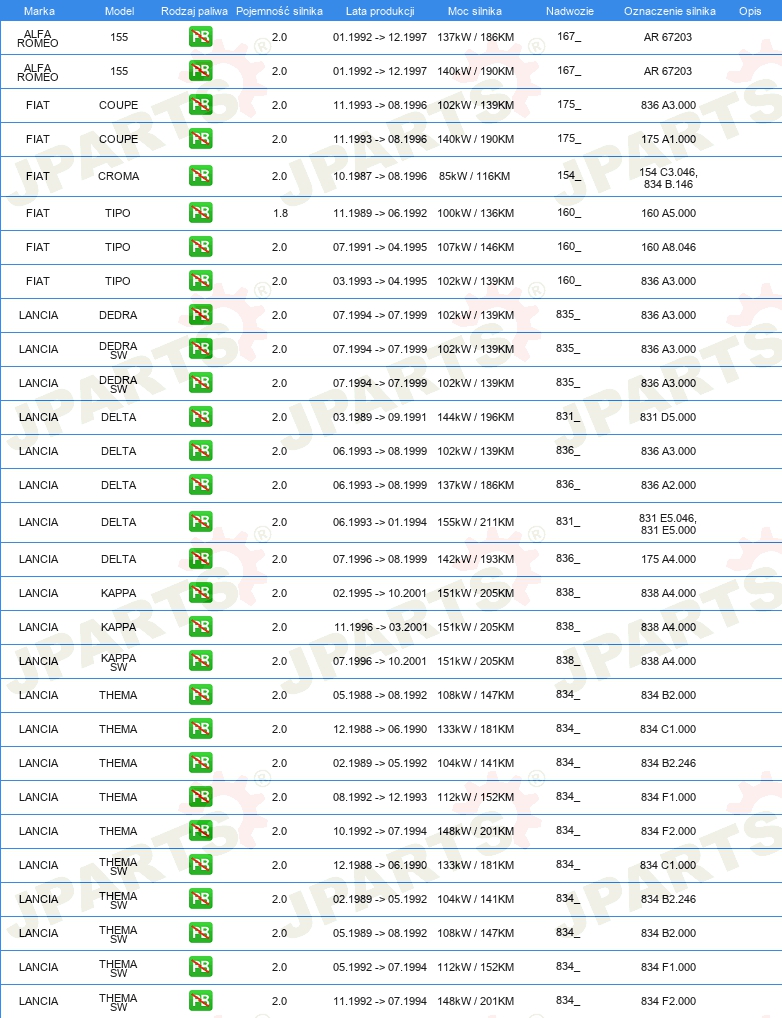The width and height of the screenshot is (782, 1018).
Task: Click fuel icon in Alfa Romeo 155 140kW row
Action: click(201, 71)
